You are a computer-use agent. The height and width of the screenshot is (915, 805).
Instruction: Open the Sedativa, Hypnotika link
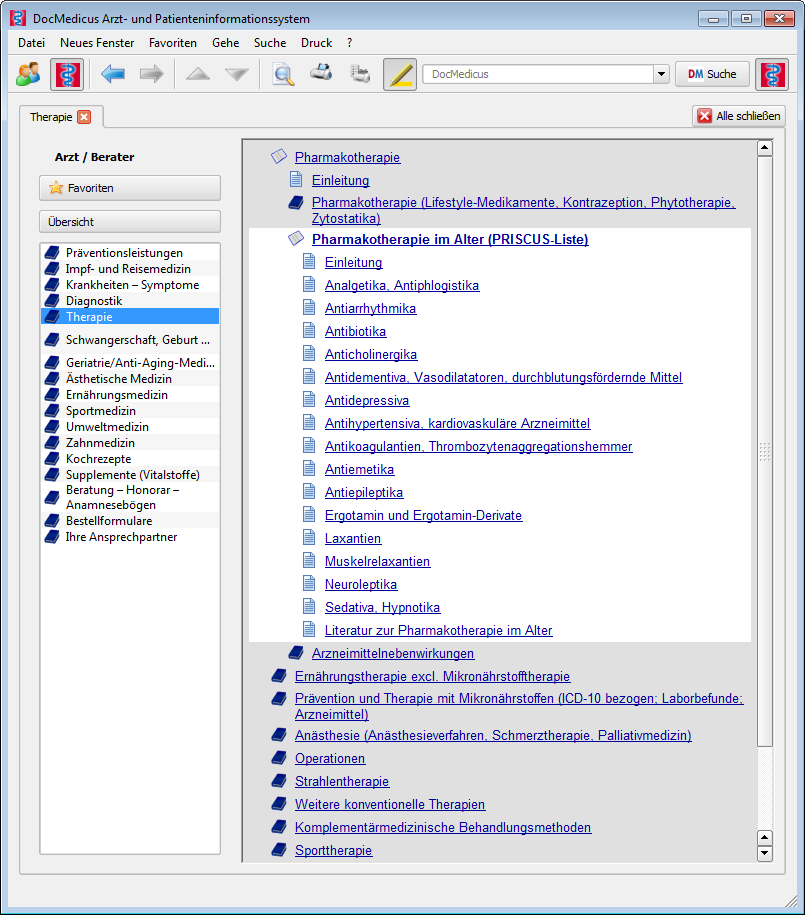pyautogui.click(x=382, y=607)
